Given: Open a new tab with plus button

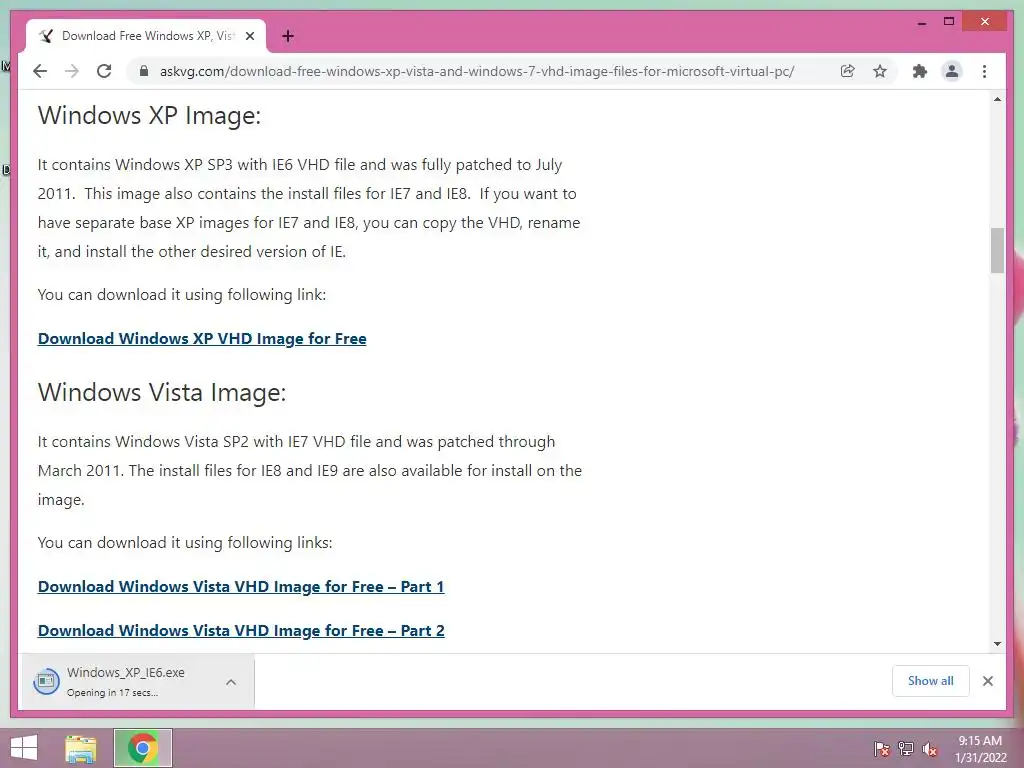Looking at the screenshot, I should (x=288, y=36).
